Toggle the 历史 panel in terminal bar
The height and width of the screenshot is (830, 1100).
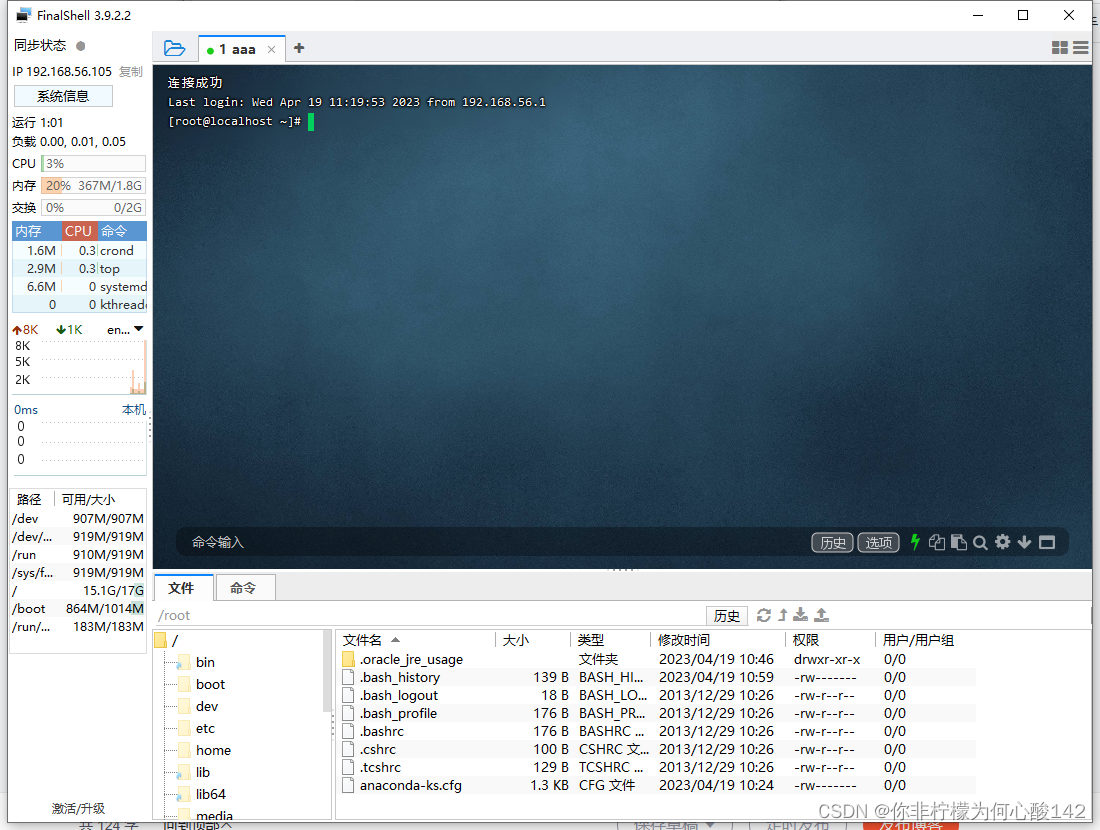[831, 542]
